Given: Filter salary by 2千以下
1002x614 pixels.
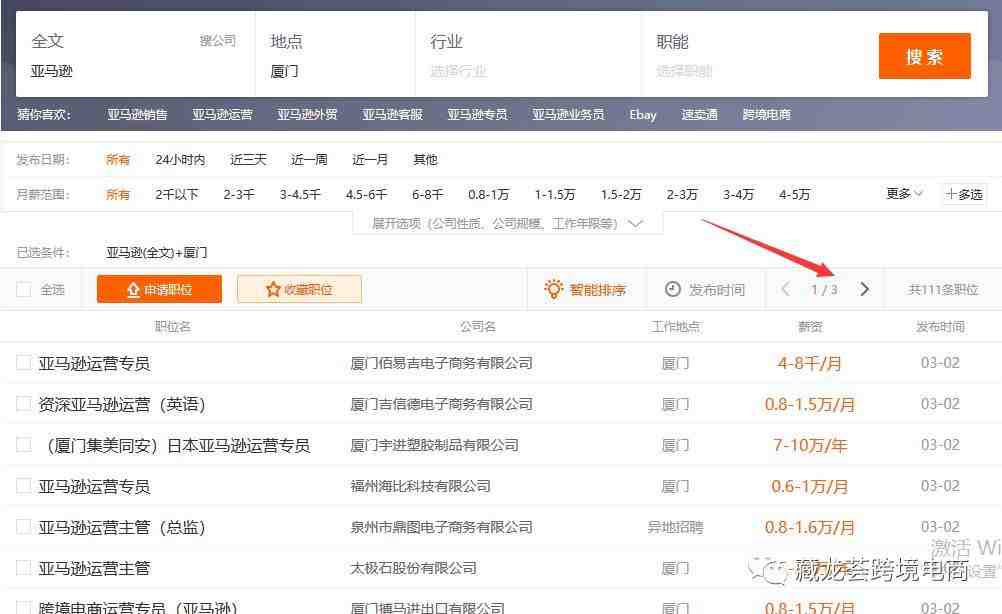Looking at the screenshot, I should click(177, 194).
